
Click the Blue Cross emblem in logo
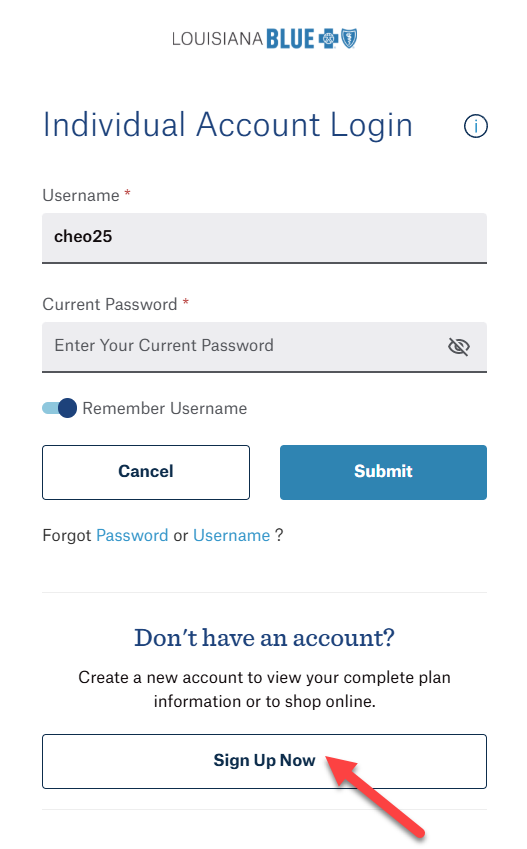[328, 39]
